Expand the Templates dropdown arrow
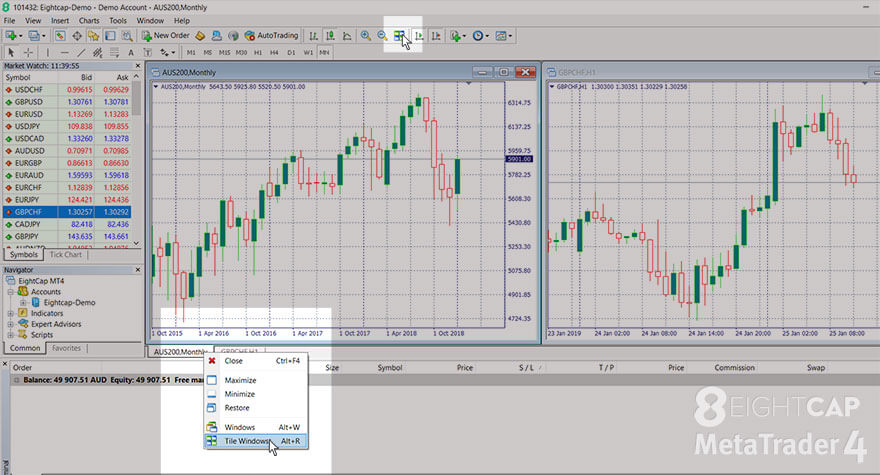This screenshot has height=475, width=880. 510,36
